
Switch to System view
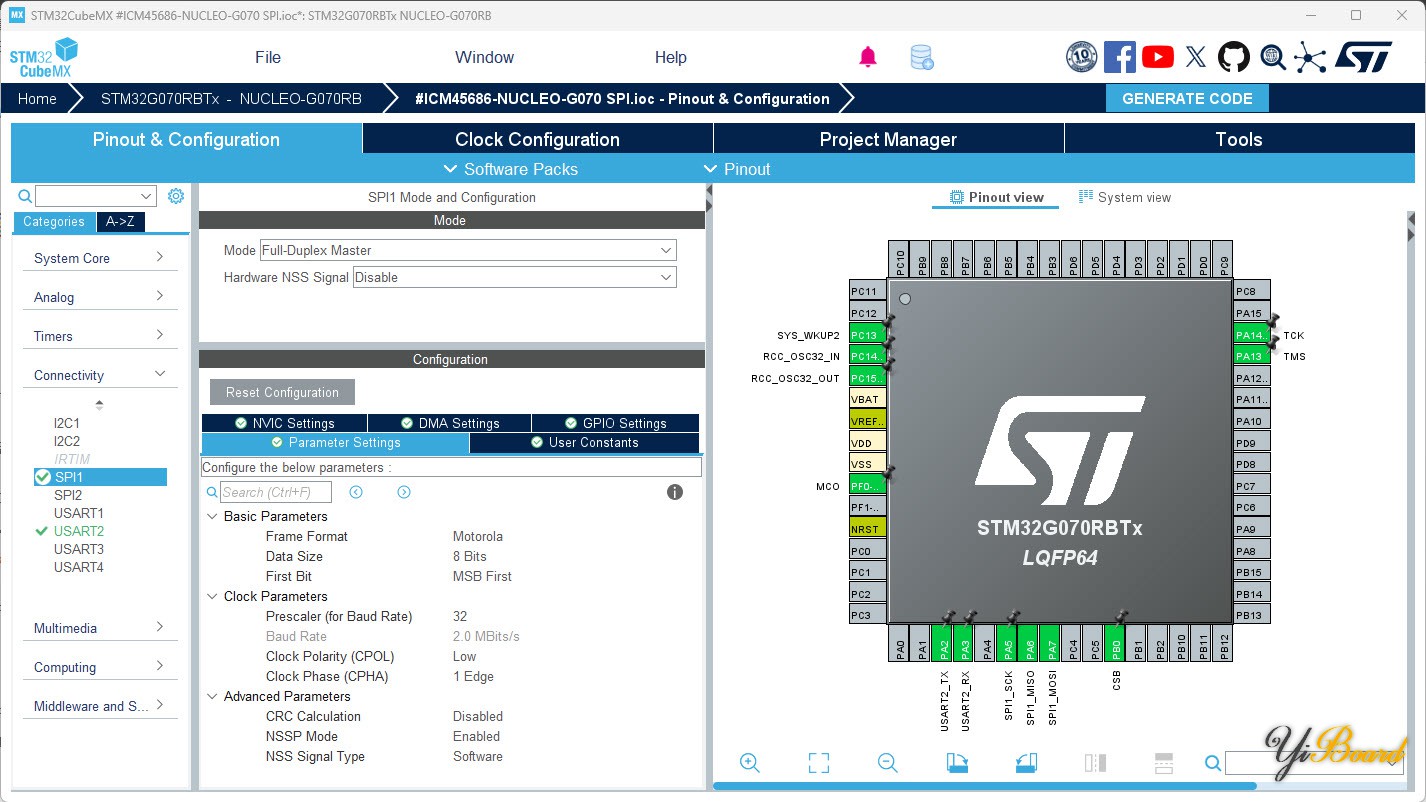click(x=1124, y=197)
